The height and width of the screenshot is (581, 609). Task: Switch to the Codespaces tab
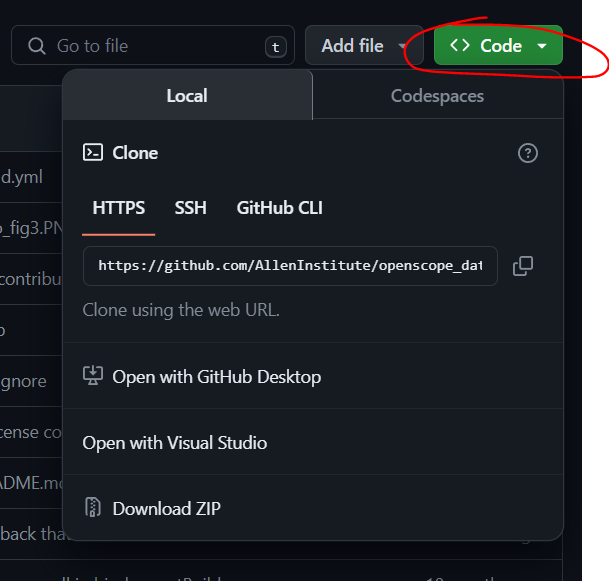pos(438,96)
